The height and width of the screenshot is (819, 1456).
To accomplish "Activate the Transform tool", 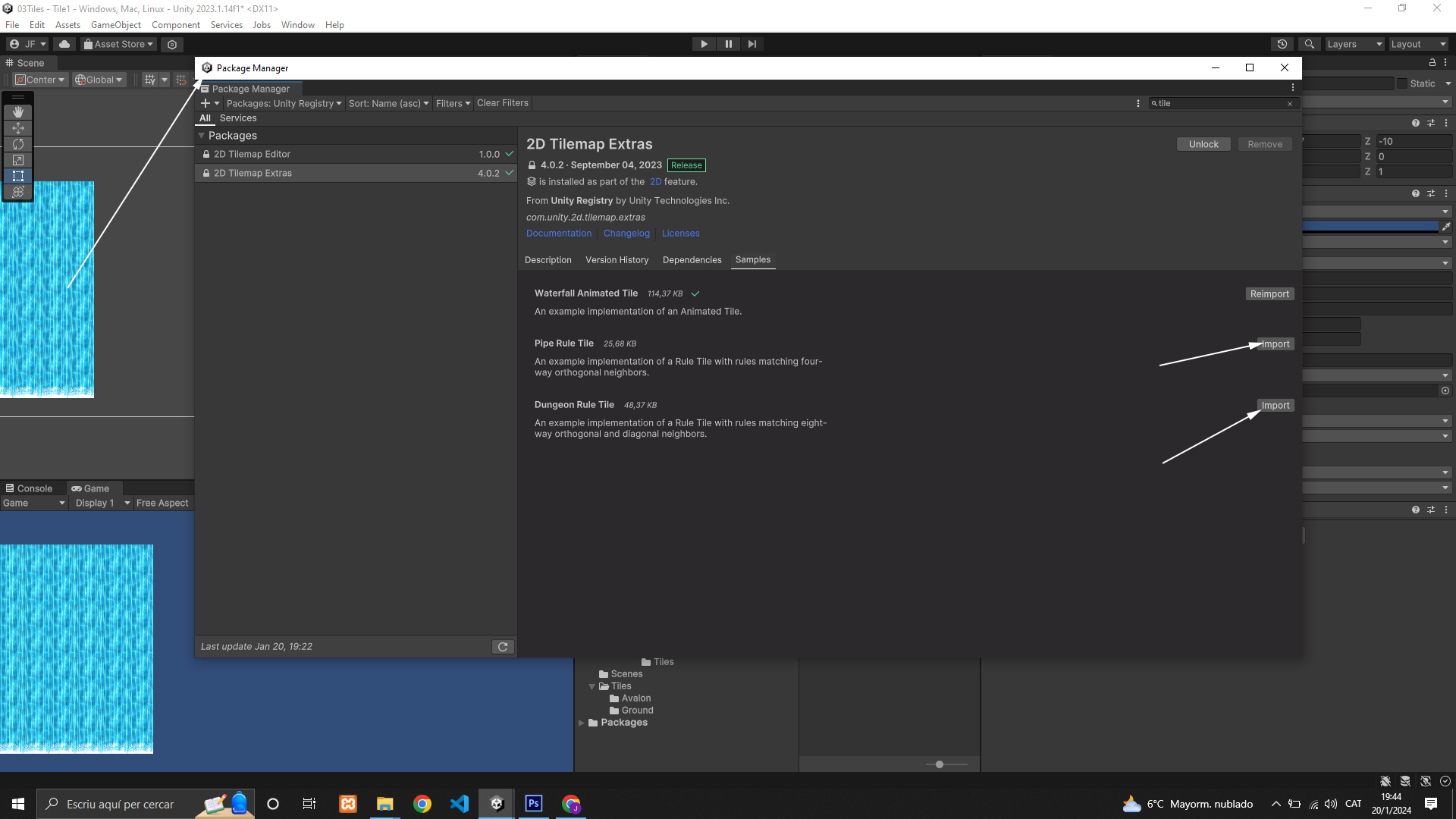I will coord(18,192).
